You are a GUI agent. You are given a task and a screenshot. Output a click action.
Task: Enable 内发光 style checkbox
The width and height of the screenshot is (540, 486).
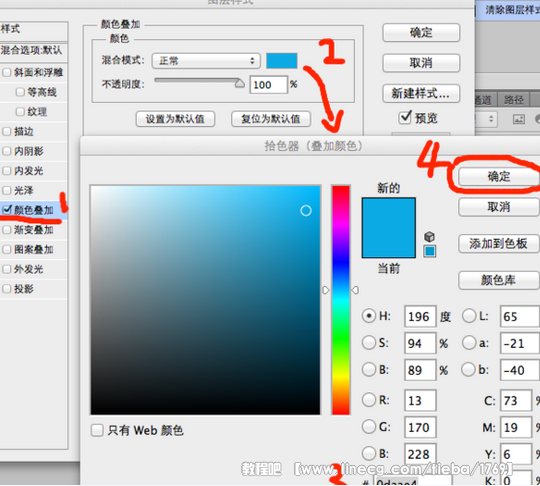[x=7, y=170]
